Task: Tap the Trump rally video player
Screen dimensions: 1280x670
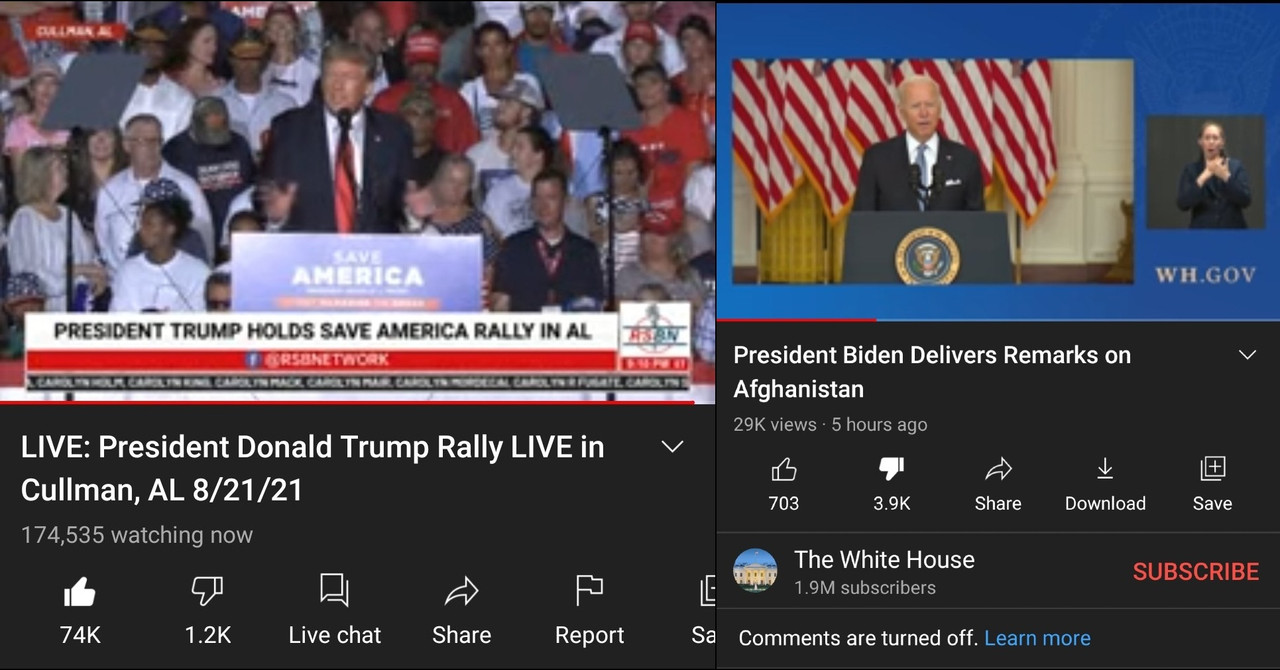Action: coord(358,201)
